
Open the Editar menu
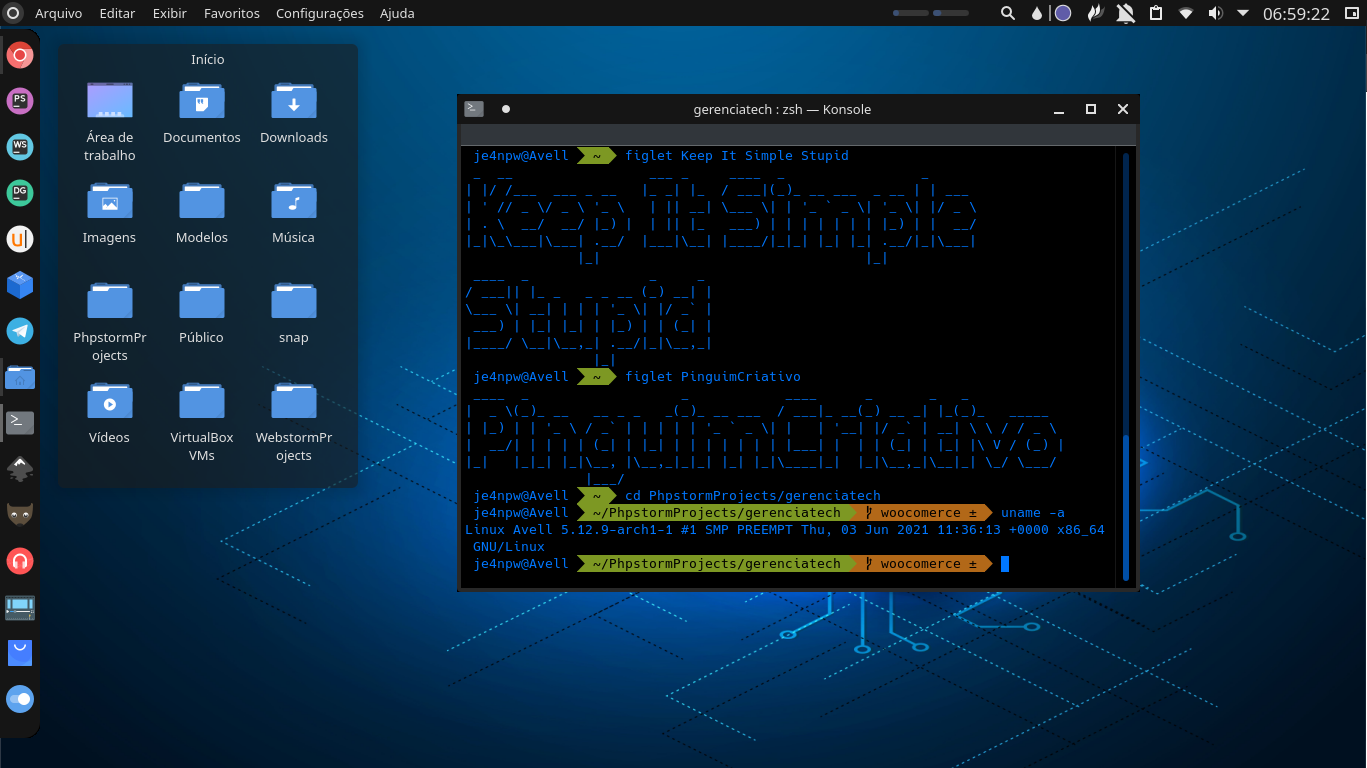(x=118, y=13)
